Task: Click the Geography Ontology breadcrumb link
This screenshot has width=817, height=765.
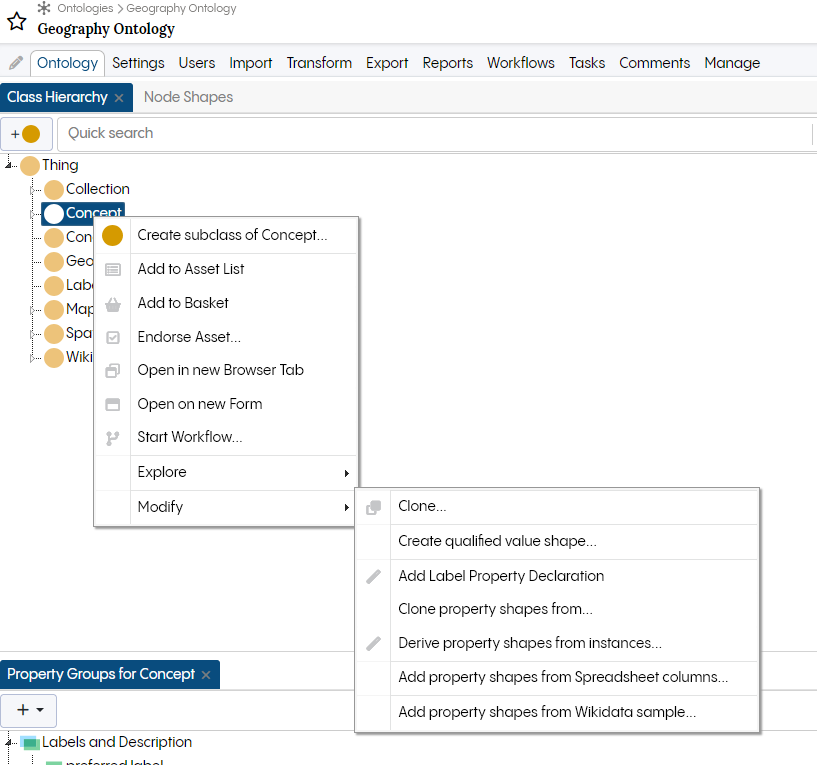Action: point(178,8)
